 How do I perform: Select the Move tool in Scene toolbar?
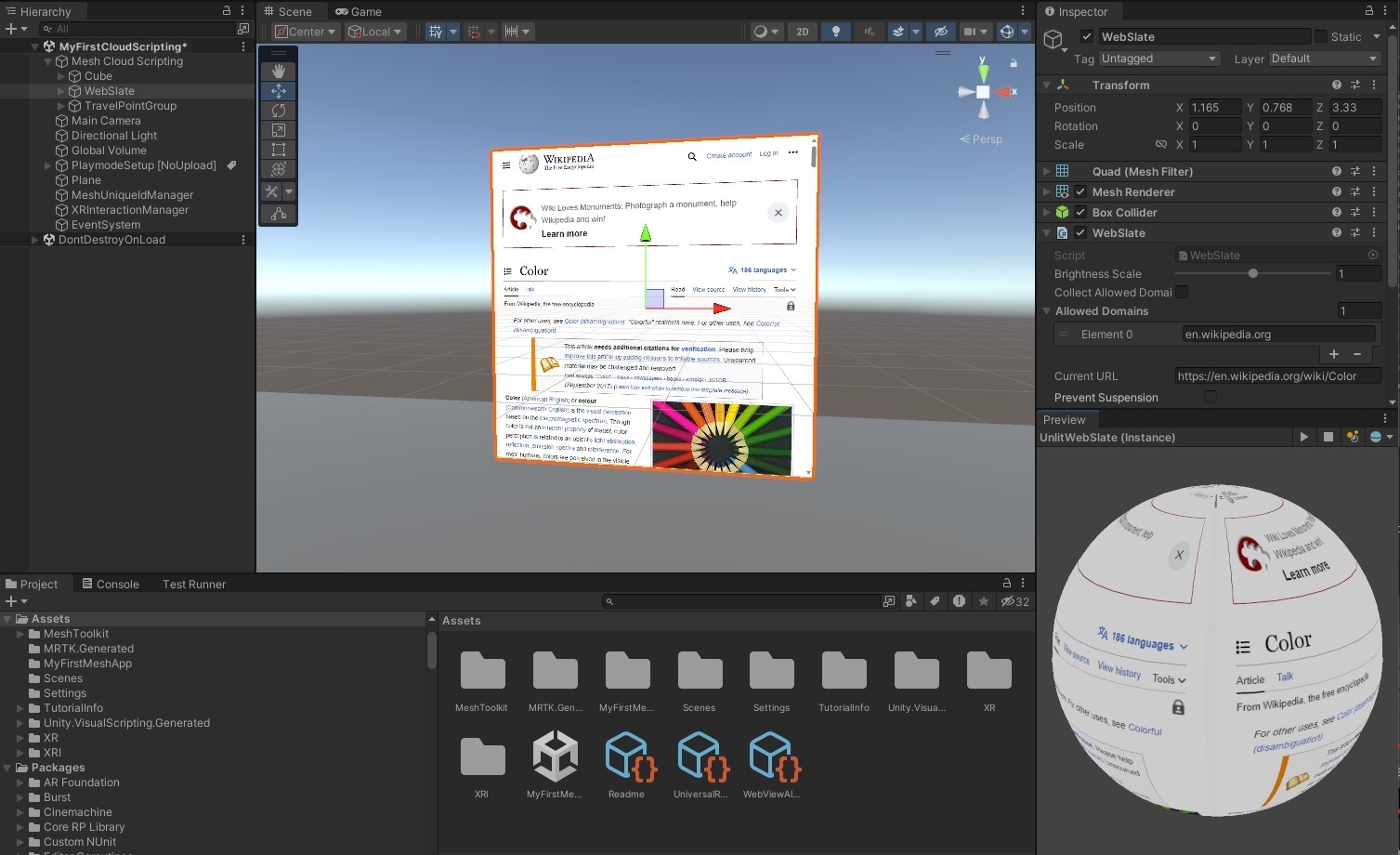coord(279,91)
